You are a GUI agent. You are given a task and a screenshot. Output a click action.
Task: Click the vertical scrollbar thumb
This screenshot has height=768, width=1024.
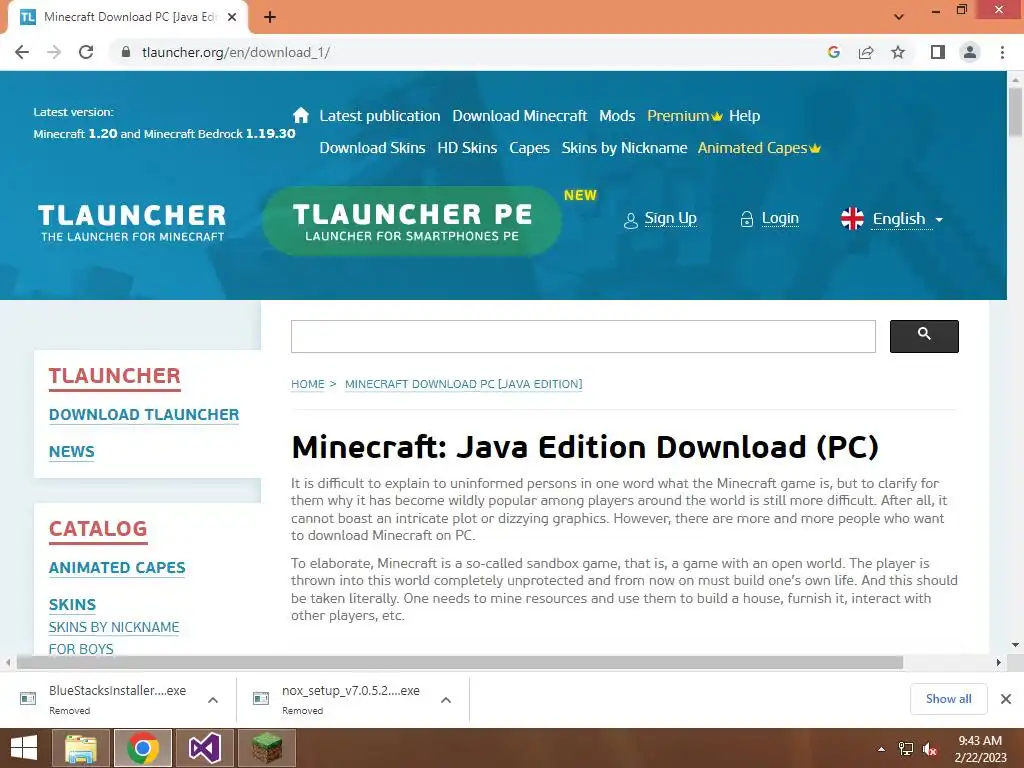click(x=1015, y=112)
